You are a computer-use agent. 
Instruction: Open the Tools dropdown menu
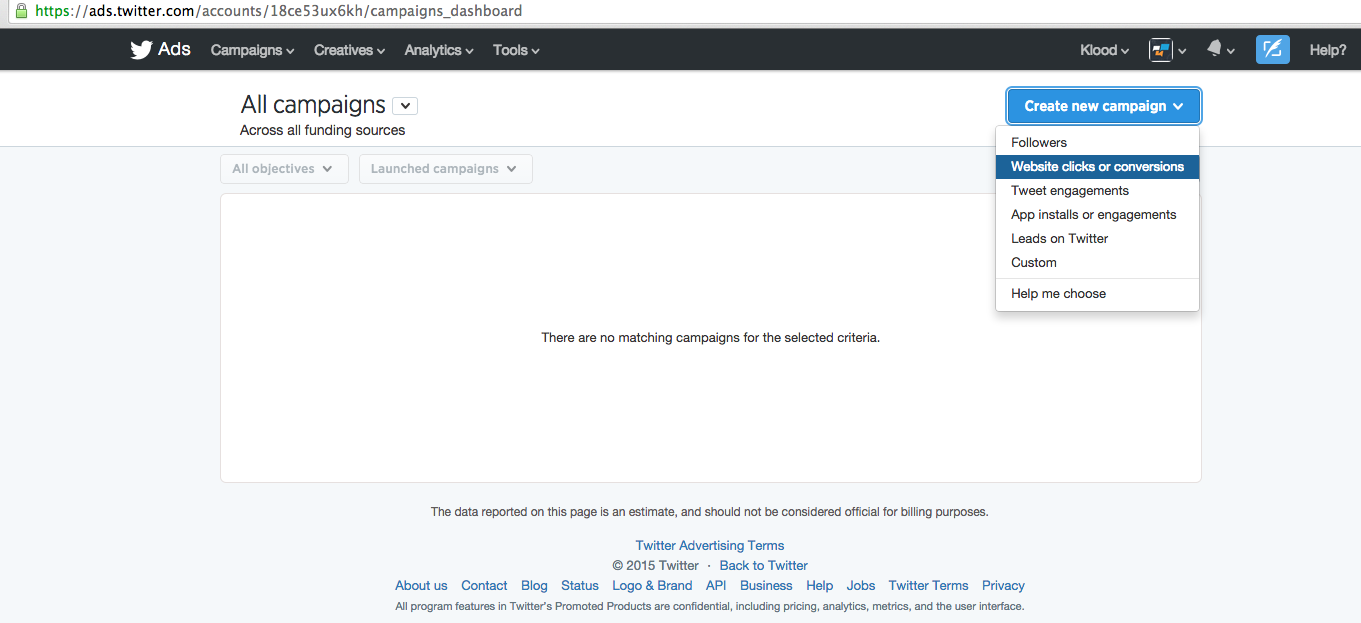tap(516, 50)
